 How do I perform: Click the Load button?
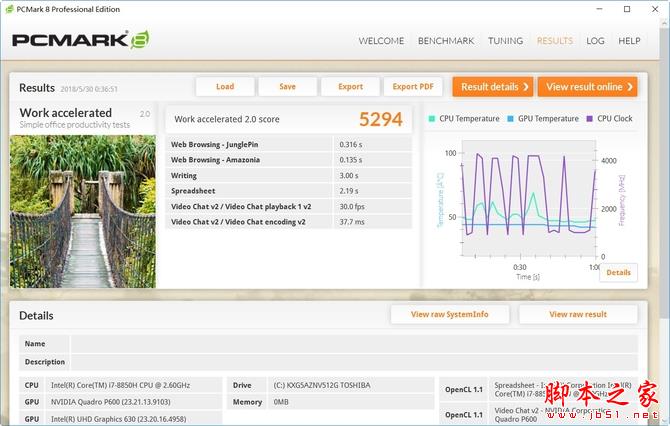click(225, 87)
